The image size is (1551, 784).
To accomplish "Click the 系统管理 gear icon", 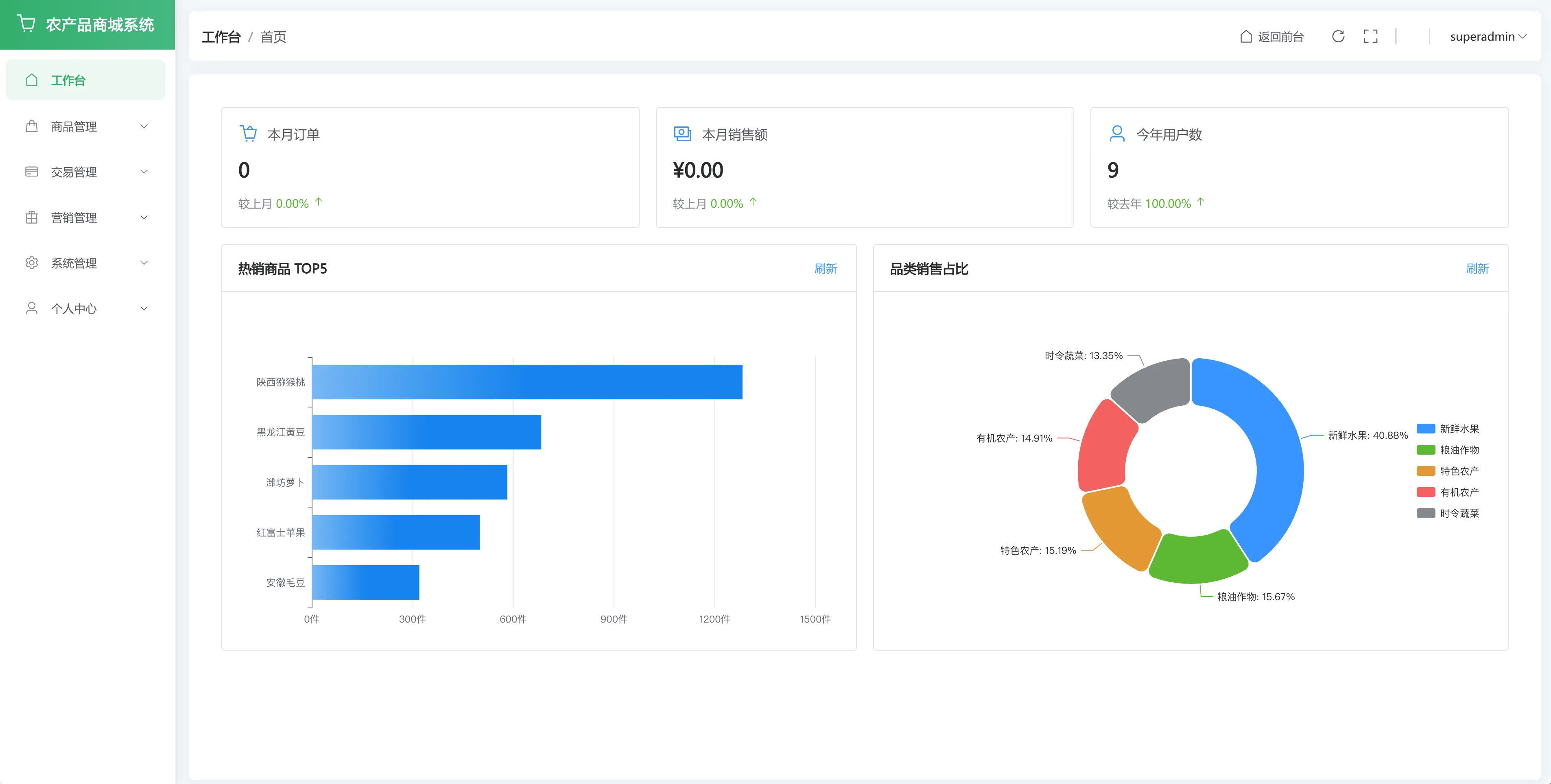I will (32, 263).
